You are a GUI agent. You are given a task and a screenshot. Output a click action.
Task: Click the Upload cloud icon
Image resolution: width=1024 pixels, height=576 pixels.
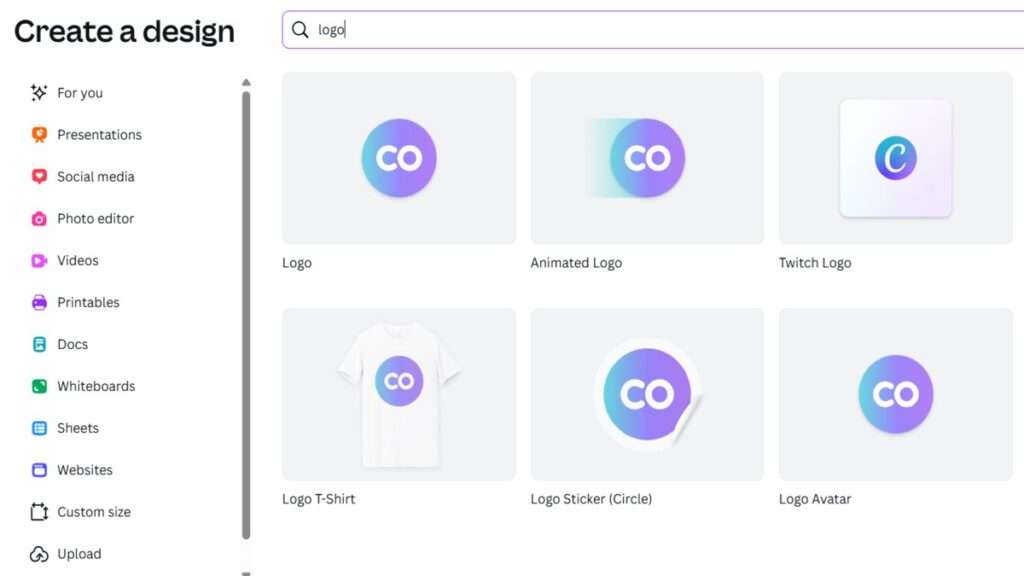39,554
